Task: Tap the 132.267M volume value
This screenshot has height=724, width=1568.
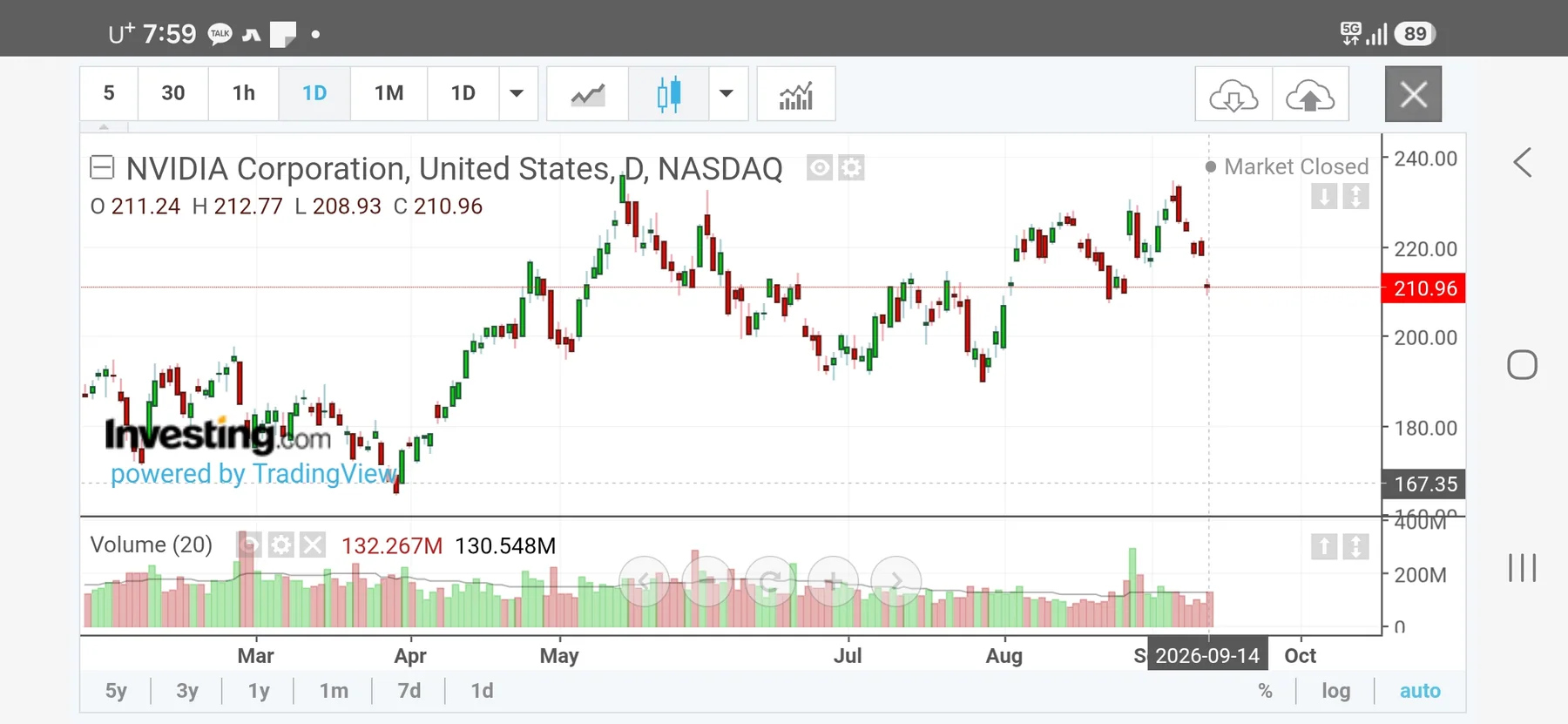Action: [392, 546]
